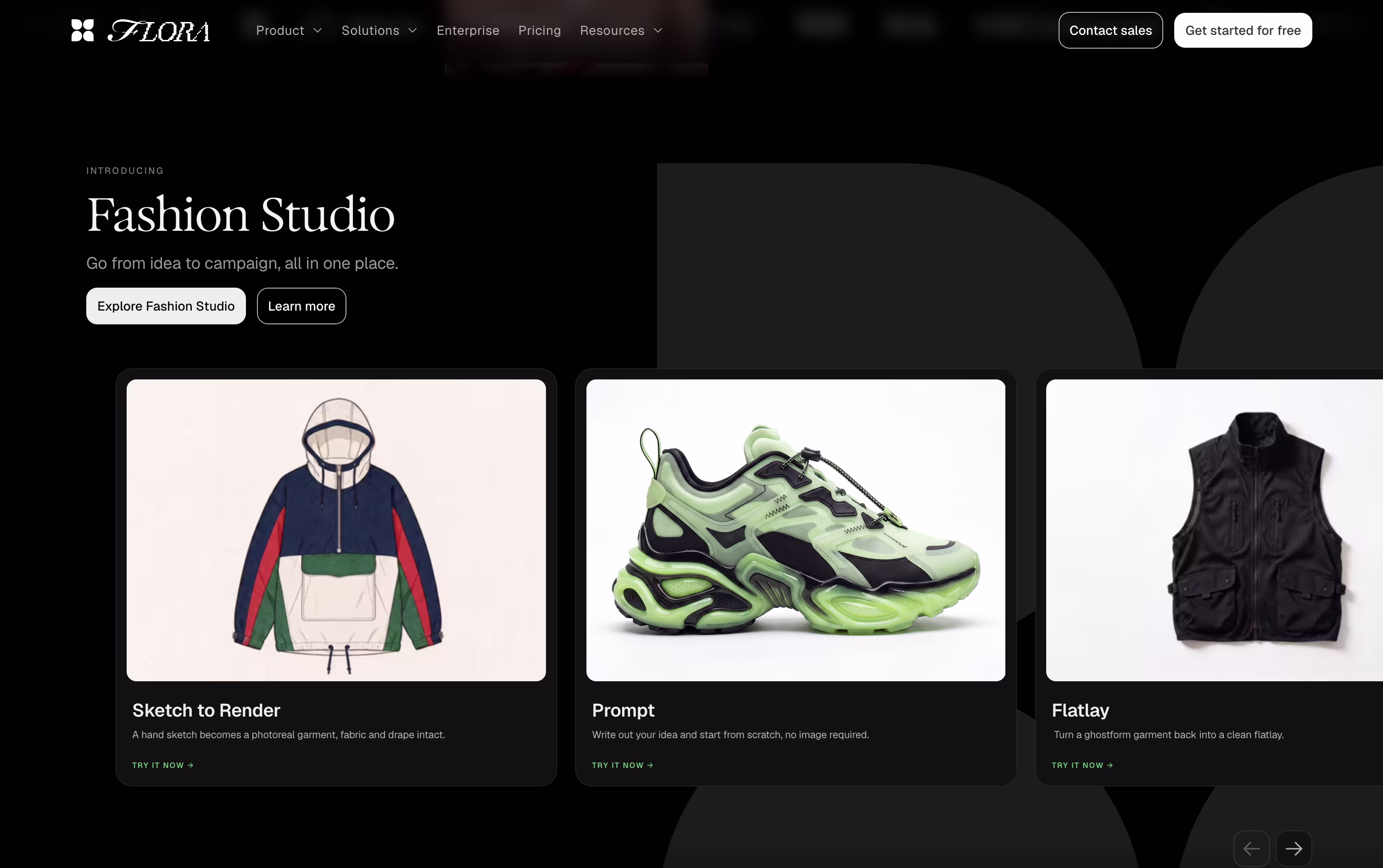Open the Flatlay black vest image

[x=1214, y=530]
